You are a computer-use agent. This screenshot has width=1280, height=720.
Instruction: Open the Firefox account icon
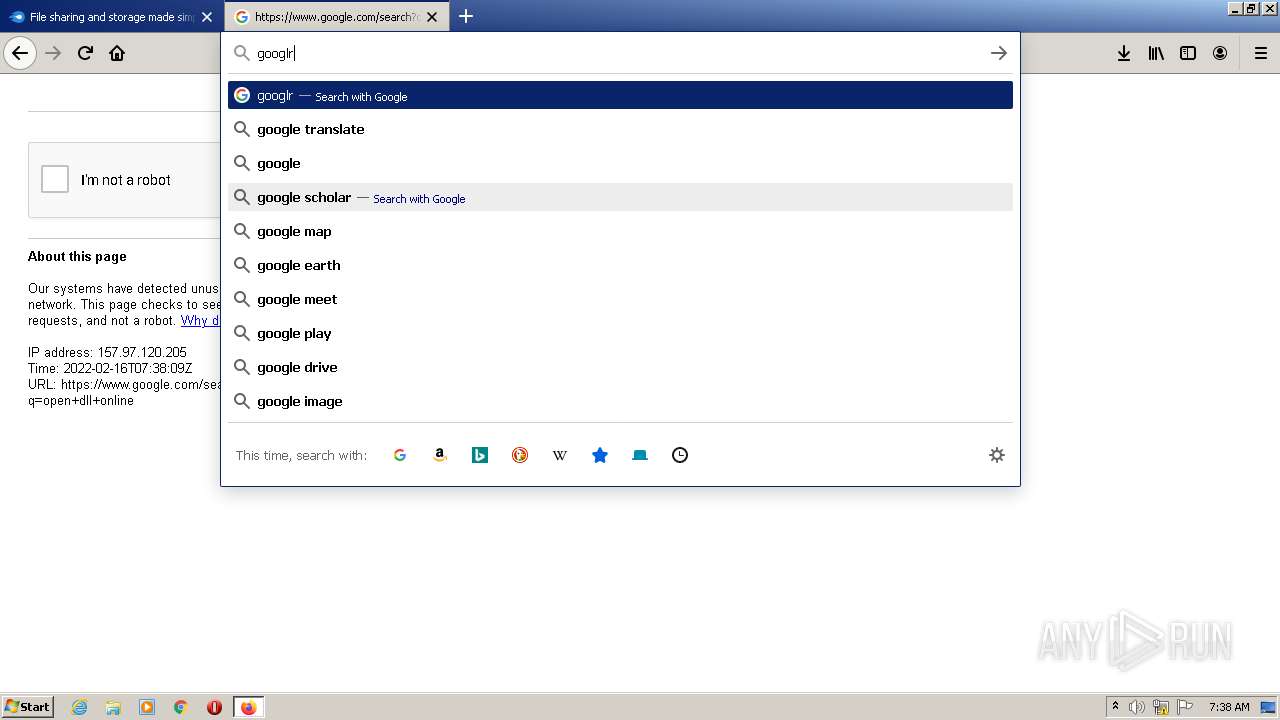1220,53
